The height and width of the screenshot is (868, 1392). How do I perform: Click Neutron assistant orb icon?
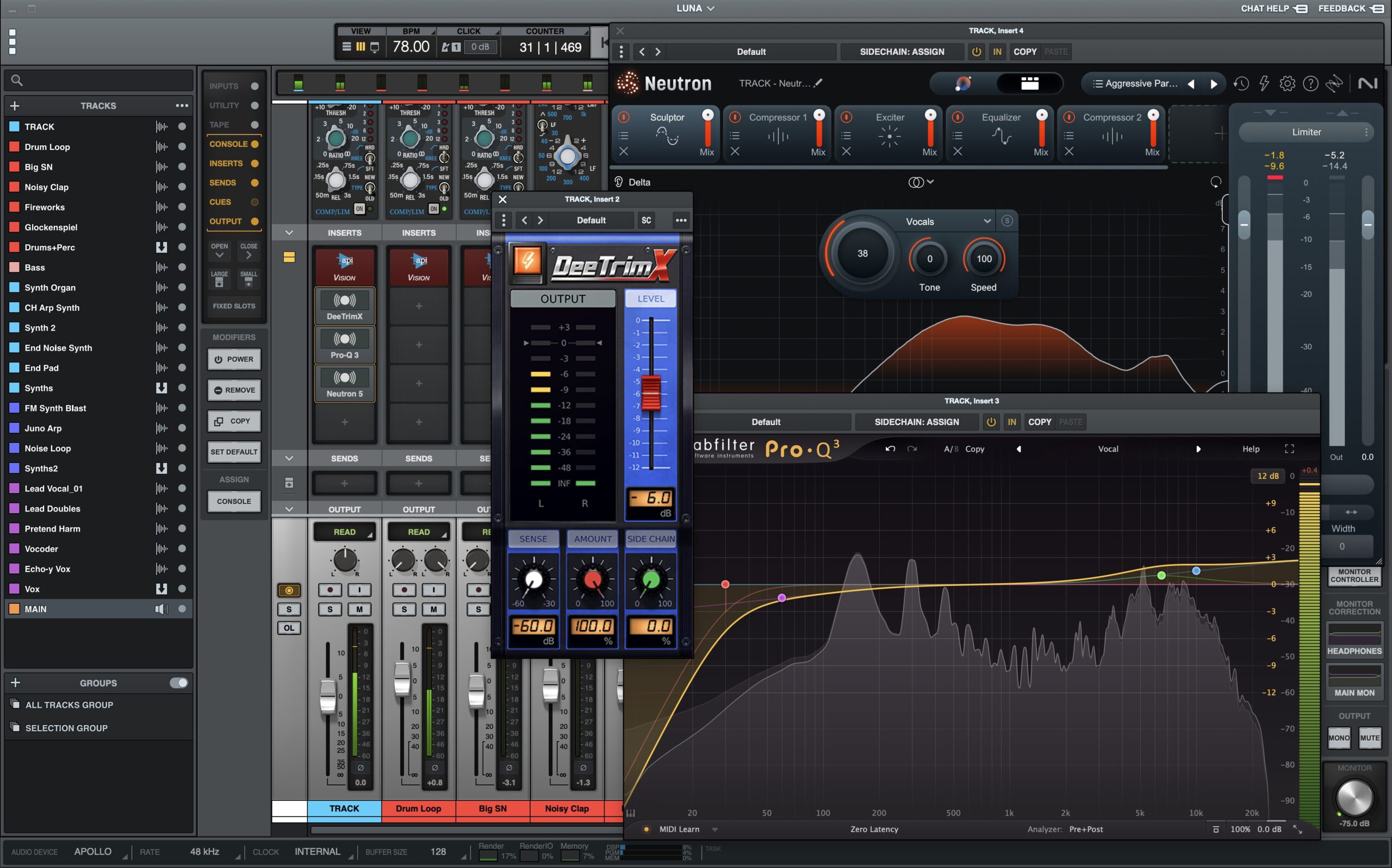click(963, 84)
